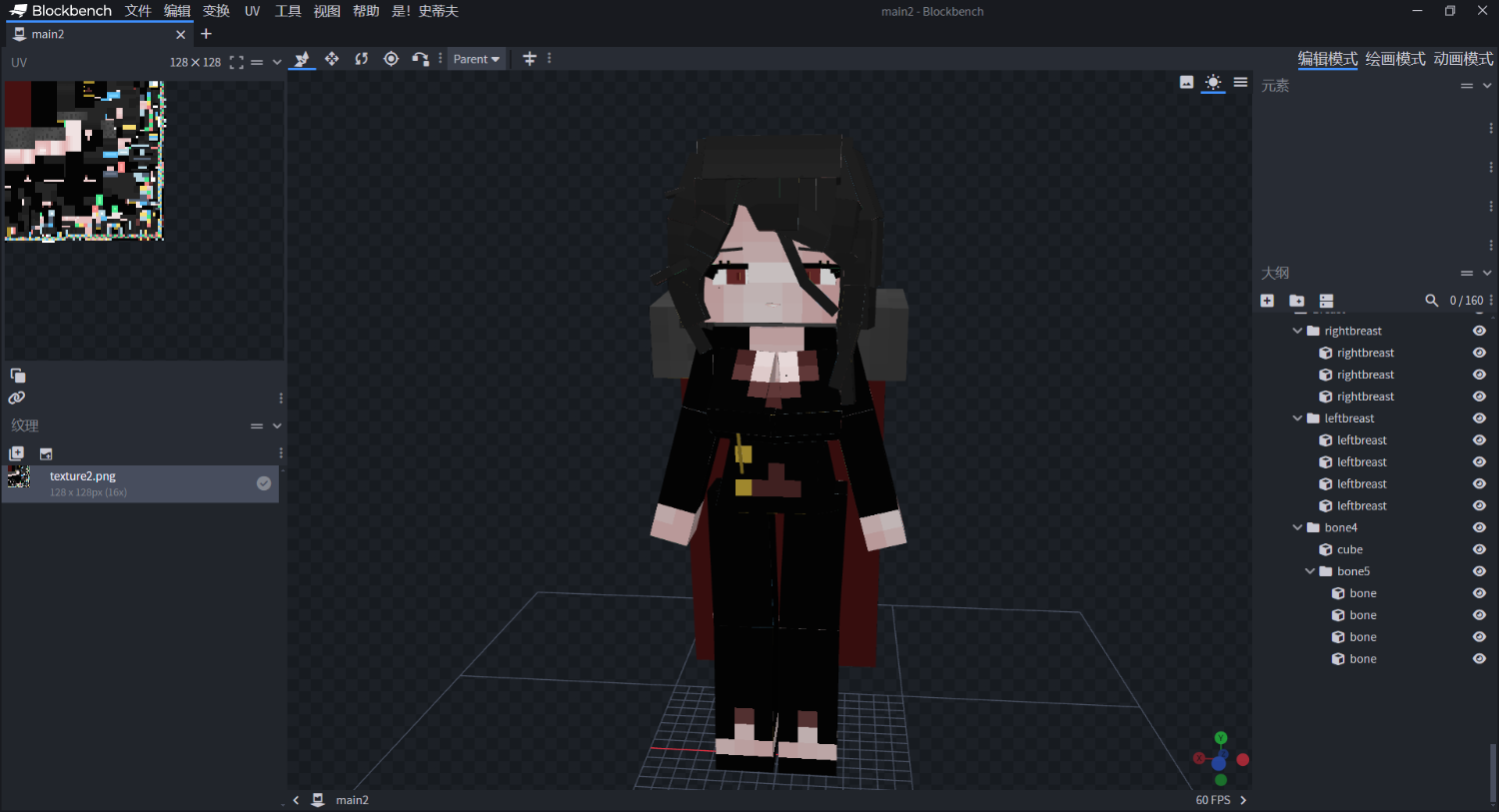Collapse the 大纲 outliner panel chevron

[x=1487, y=273]
